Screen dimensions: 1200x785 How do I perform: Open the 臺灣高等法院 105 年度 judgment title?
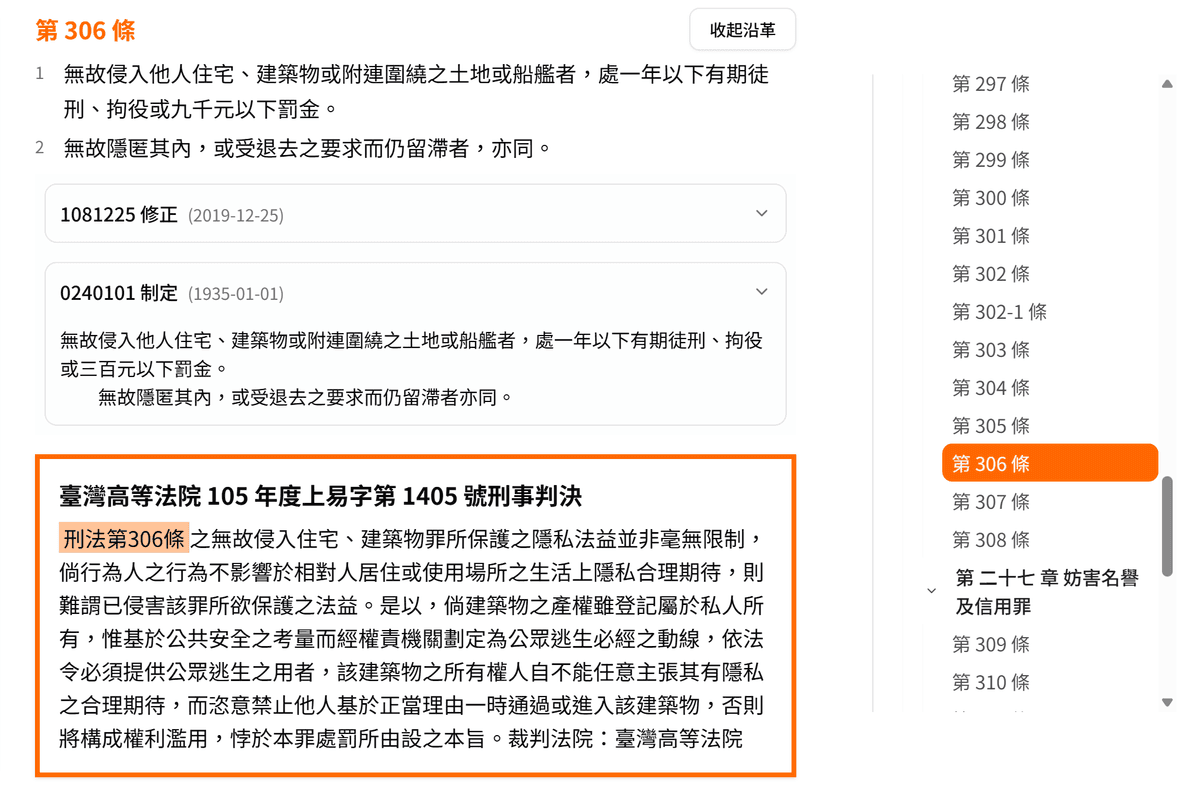pos(320,496)
